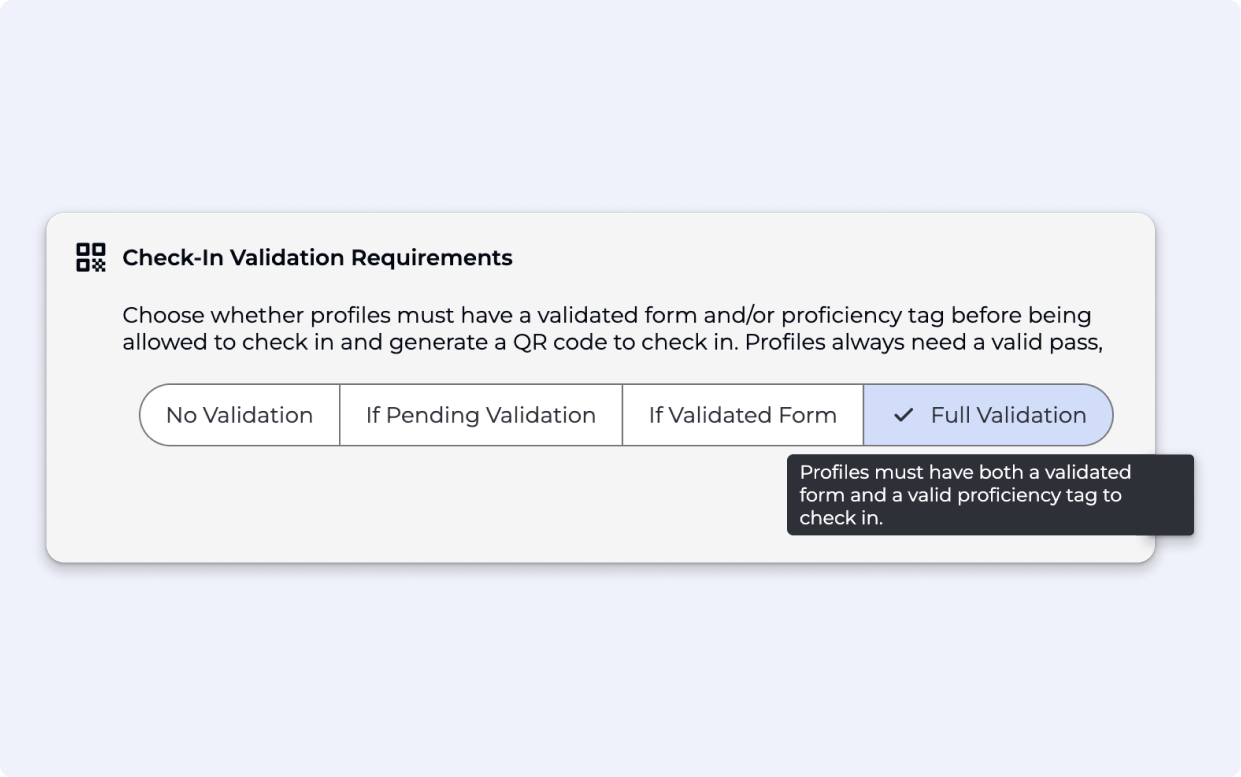Click the Check-In Validation Requirements heading
The height and width of the screenshot is (777, 1241).
317,258
